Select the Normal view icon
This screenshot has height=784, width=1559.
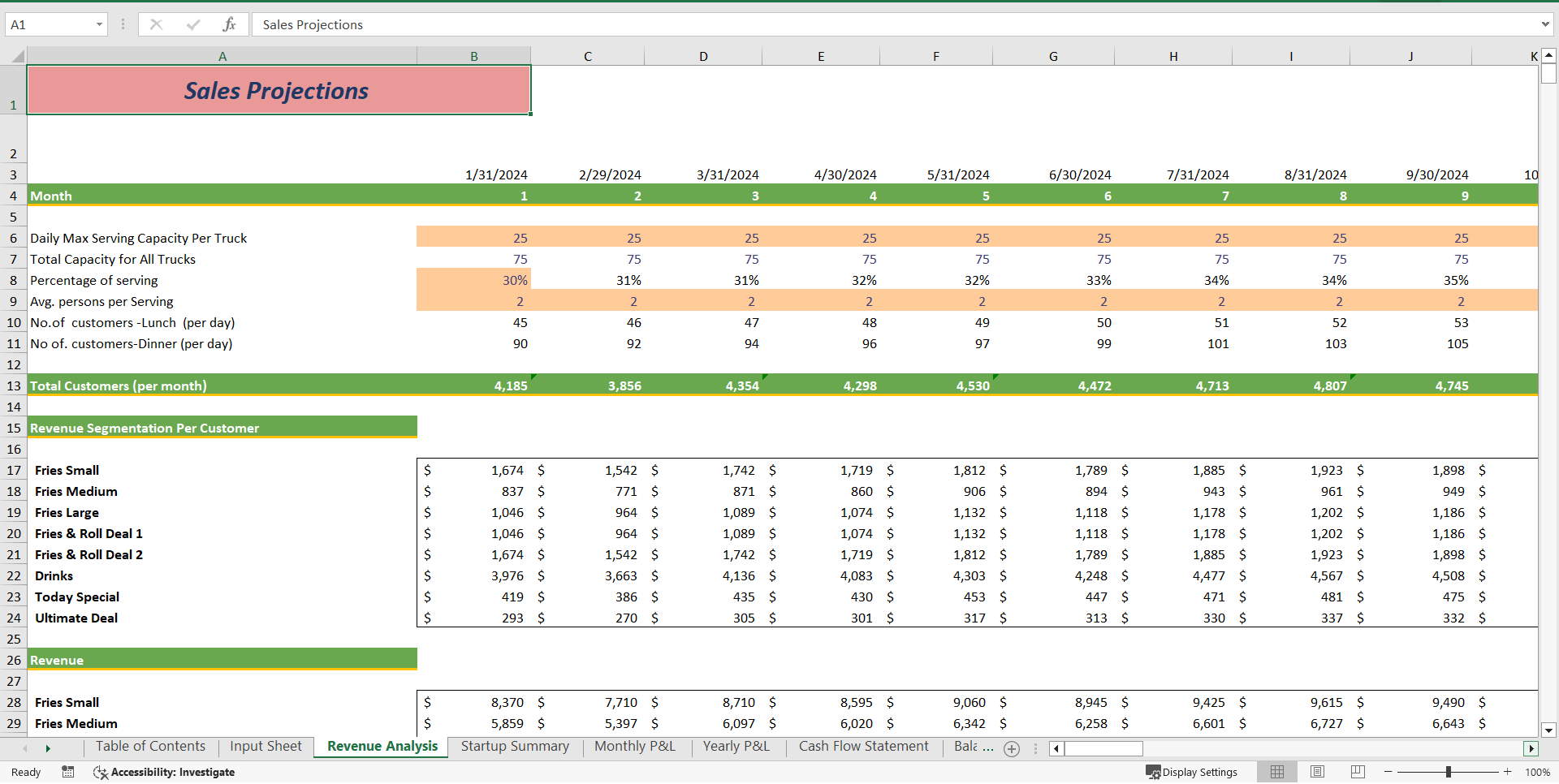(1276, 772)
